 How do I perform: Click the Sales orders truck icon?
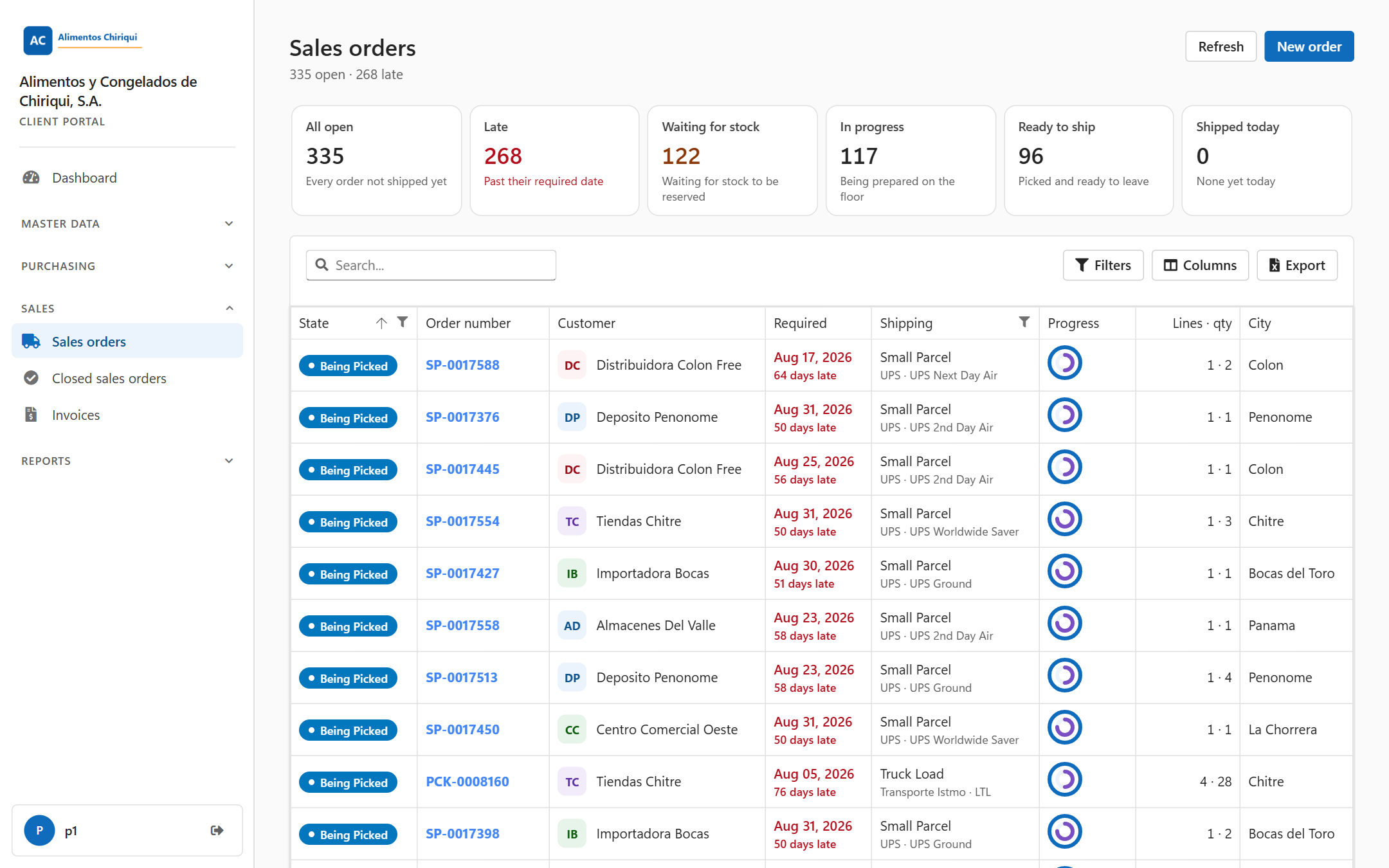(31, 341)
